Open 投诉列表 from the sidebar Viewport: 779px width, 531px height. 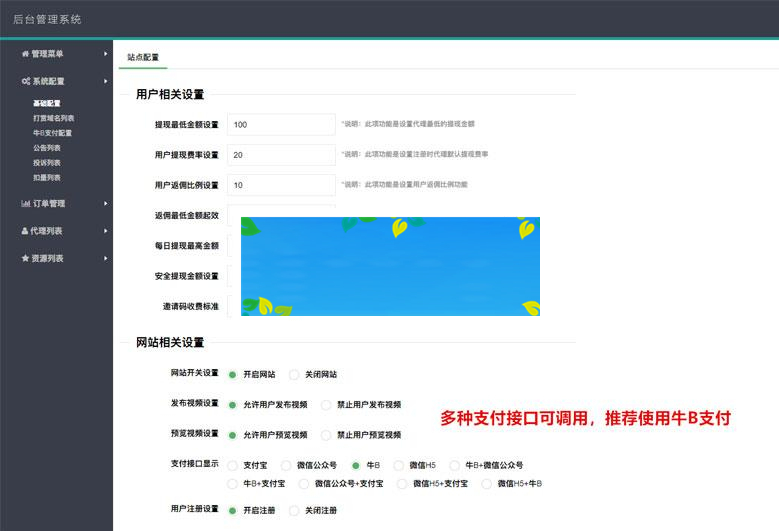[x=46, y=163]
